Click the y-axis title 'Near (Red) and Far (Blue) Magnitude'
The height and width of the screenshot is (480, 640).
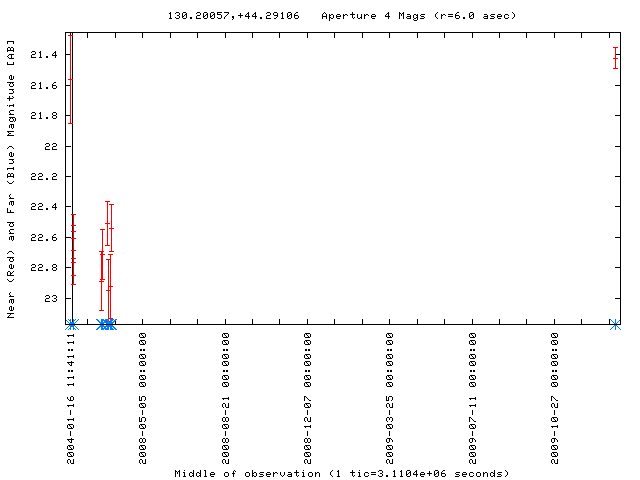[11, 193]
